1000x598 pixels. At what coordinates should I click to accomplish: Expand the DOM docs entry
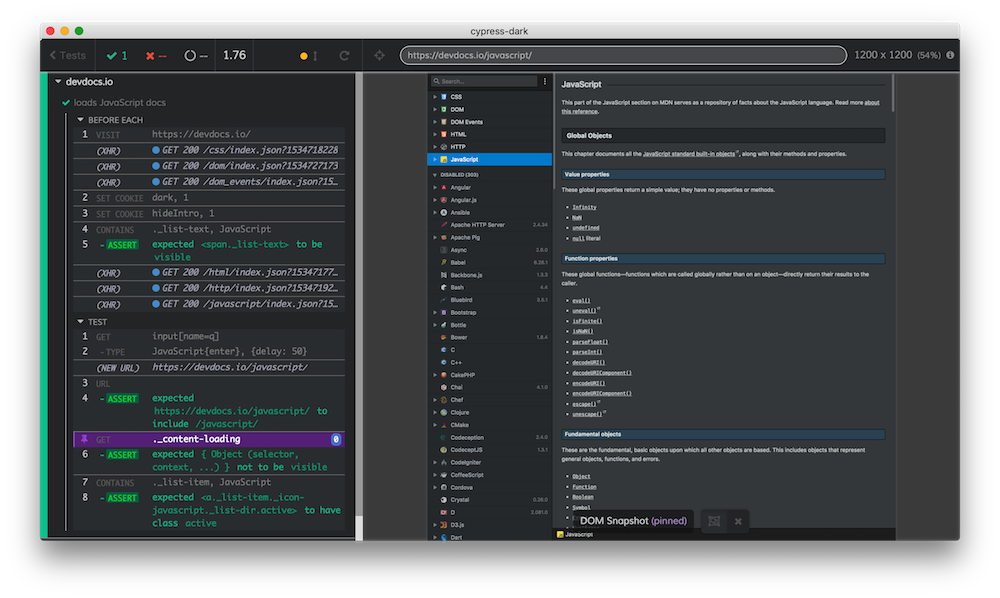pyautogui.click(x=435, y=110)
